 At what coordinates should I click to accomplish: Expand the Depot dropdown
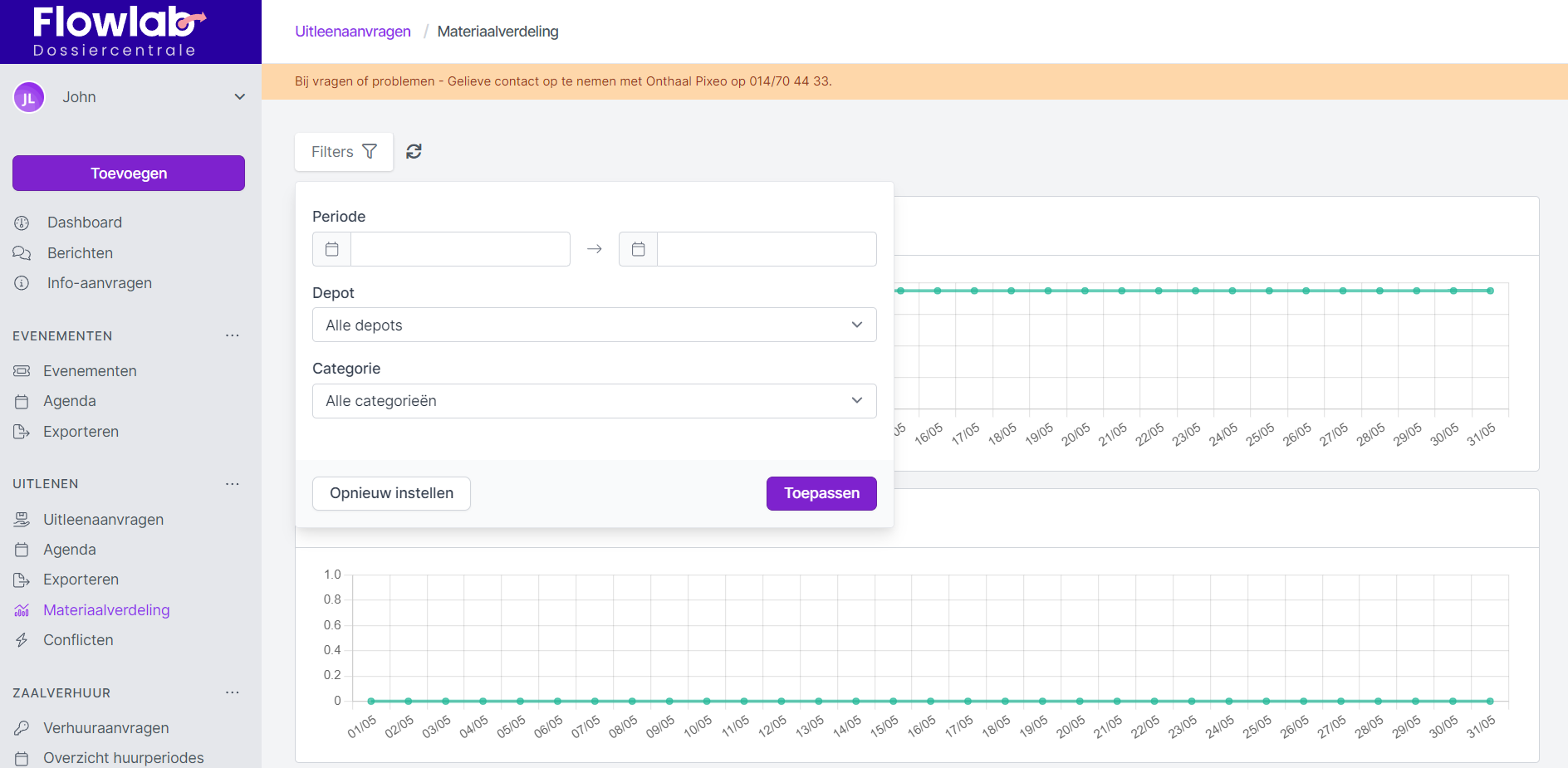594,325
